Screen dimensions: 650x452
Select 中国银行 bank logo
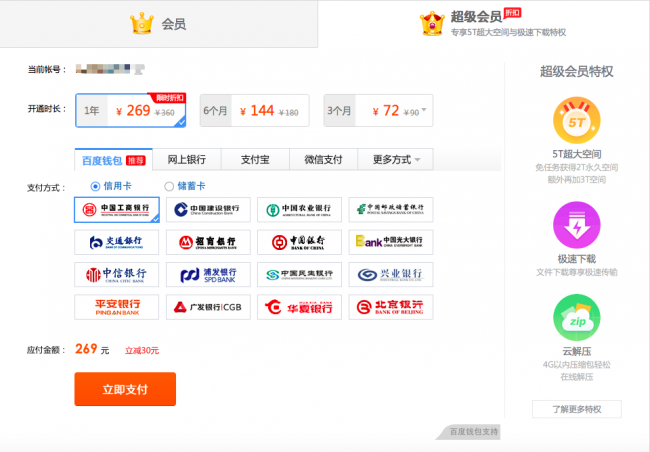[x=299, y=242]
